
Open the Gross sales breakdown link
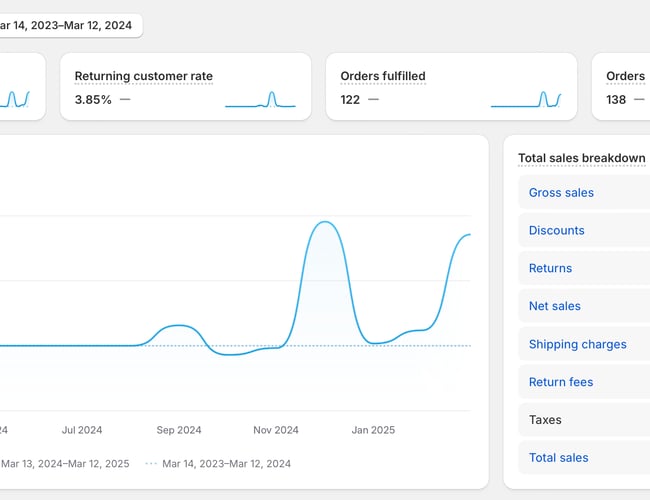tap(561, 193)
